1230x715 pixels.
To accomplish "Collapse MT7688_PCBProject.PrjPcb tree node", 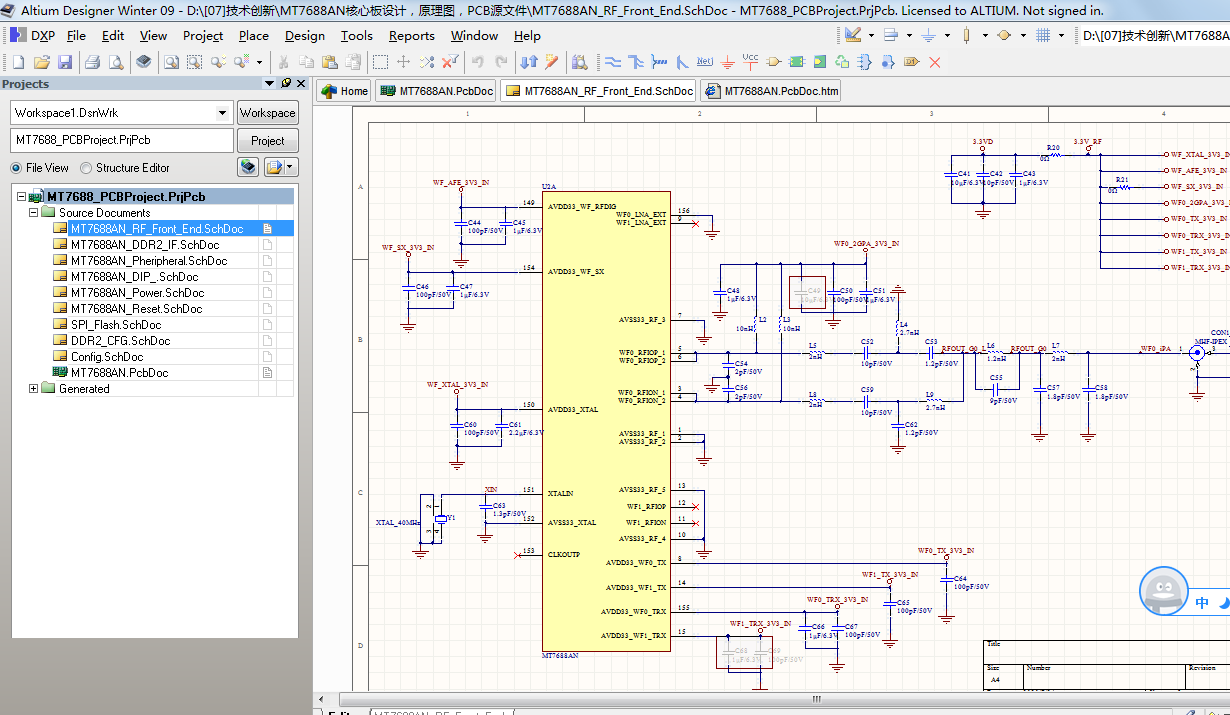I will 21,197.
